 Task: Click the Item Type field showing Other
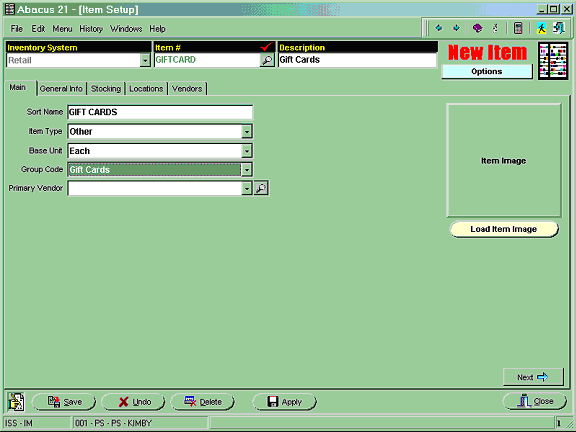pyautogui.click(x=155, y=132)
